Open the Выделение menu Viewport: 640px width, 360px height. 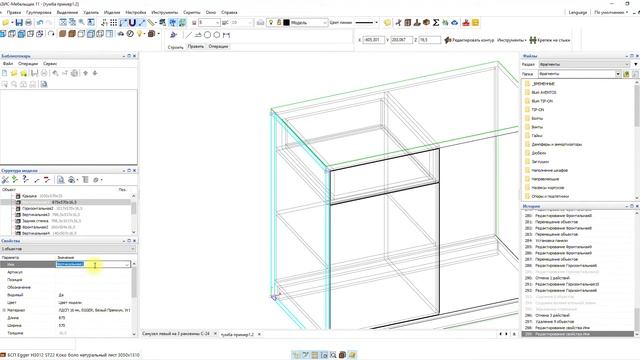(67, 12)
